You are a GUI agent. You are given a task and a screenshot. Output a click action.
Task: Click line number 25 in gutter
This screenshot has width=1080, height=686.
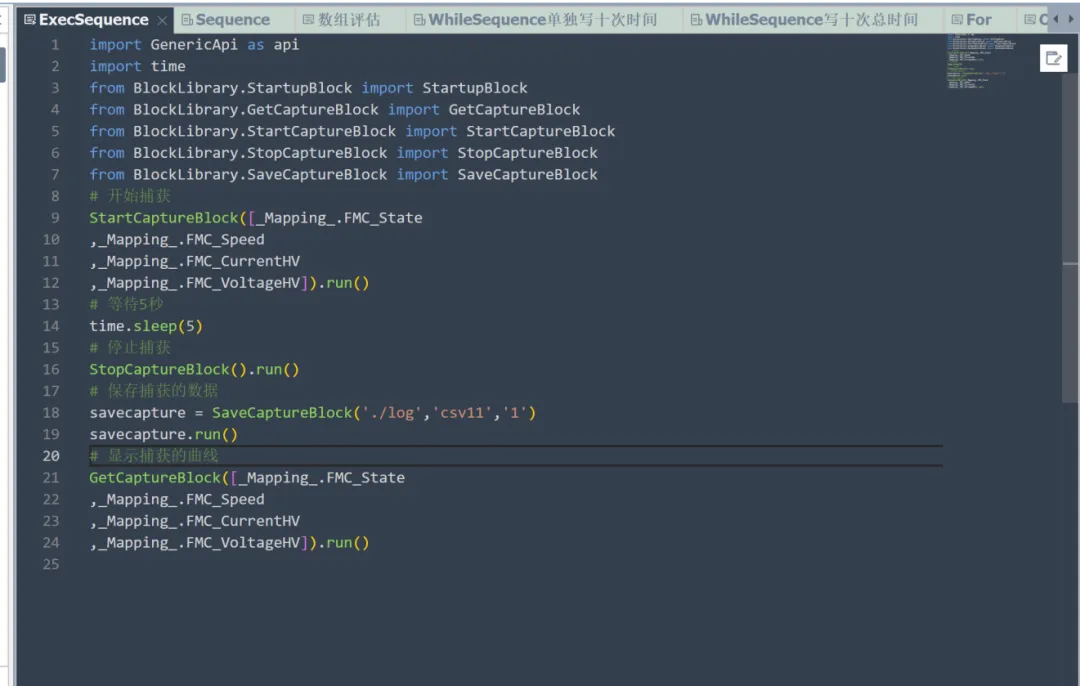tap(51, 564)
